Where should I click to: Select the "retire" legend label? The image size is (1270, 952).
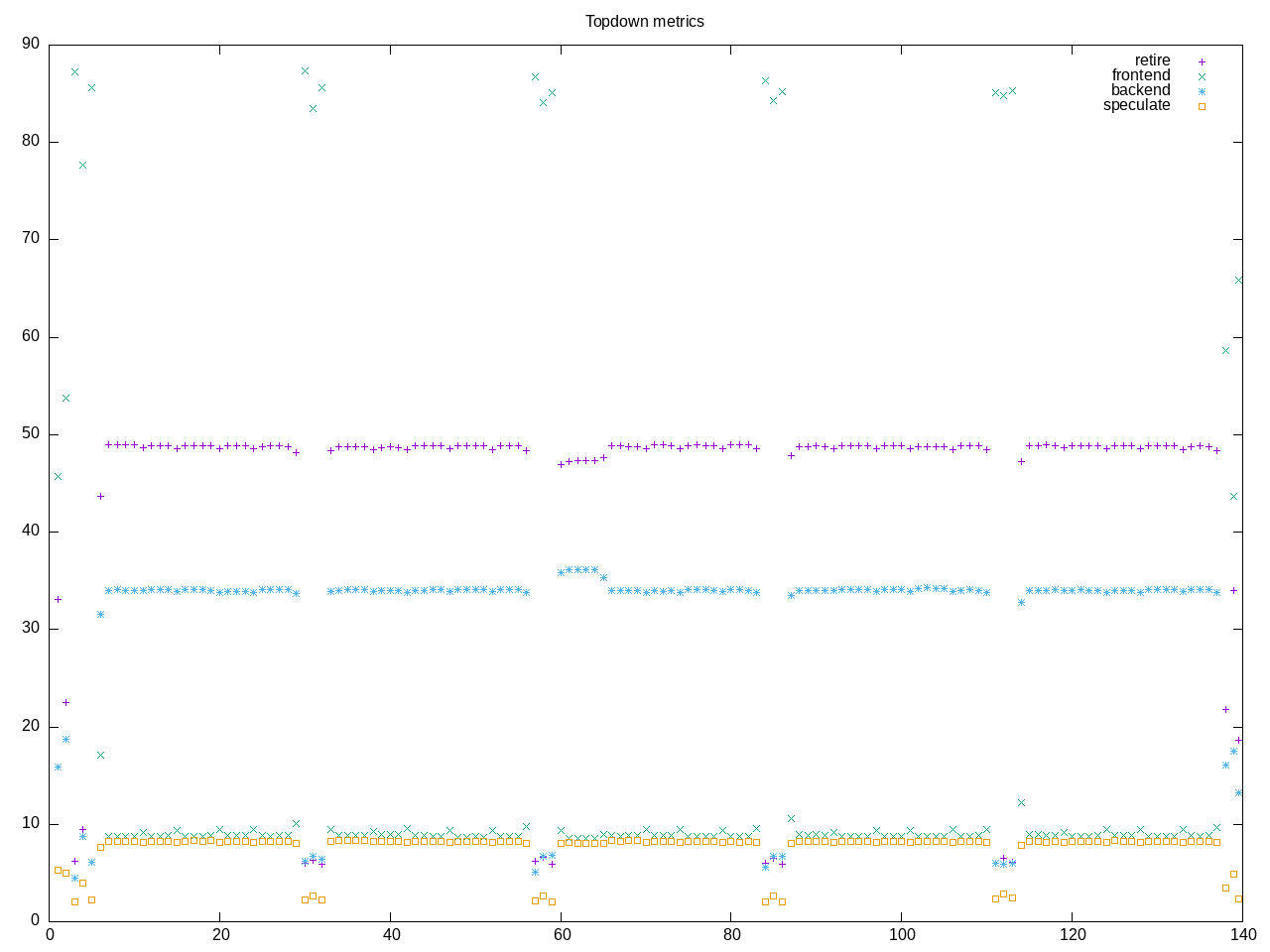[1152, 60]
